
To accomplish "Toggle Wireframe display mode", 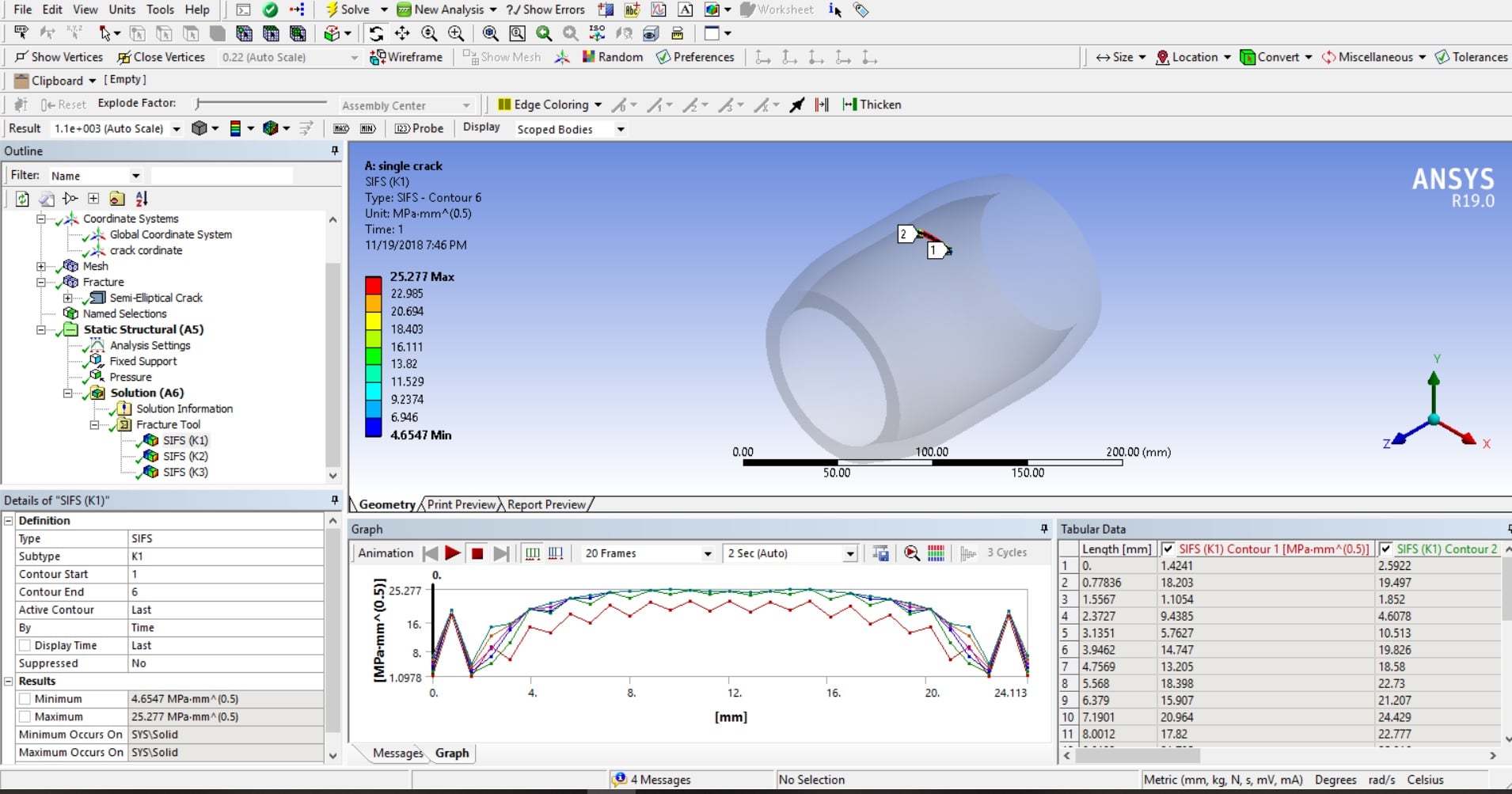I will coord(406,57).
